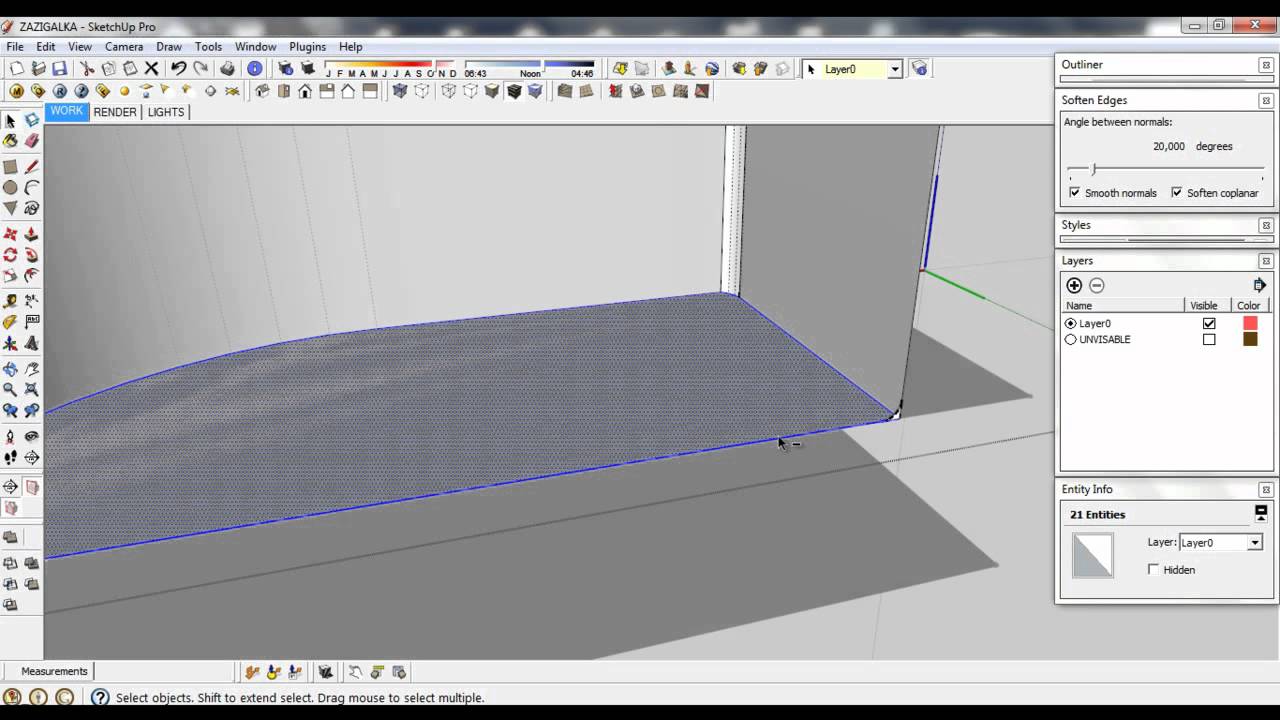Enable X-Ray face style cube
The height and width of the screenshot is (720, 1280).
[x=400, y=91]
